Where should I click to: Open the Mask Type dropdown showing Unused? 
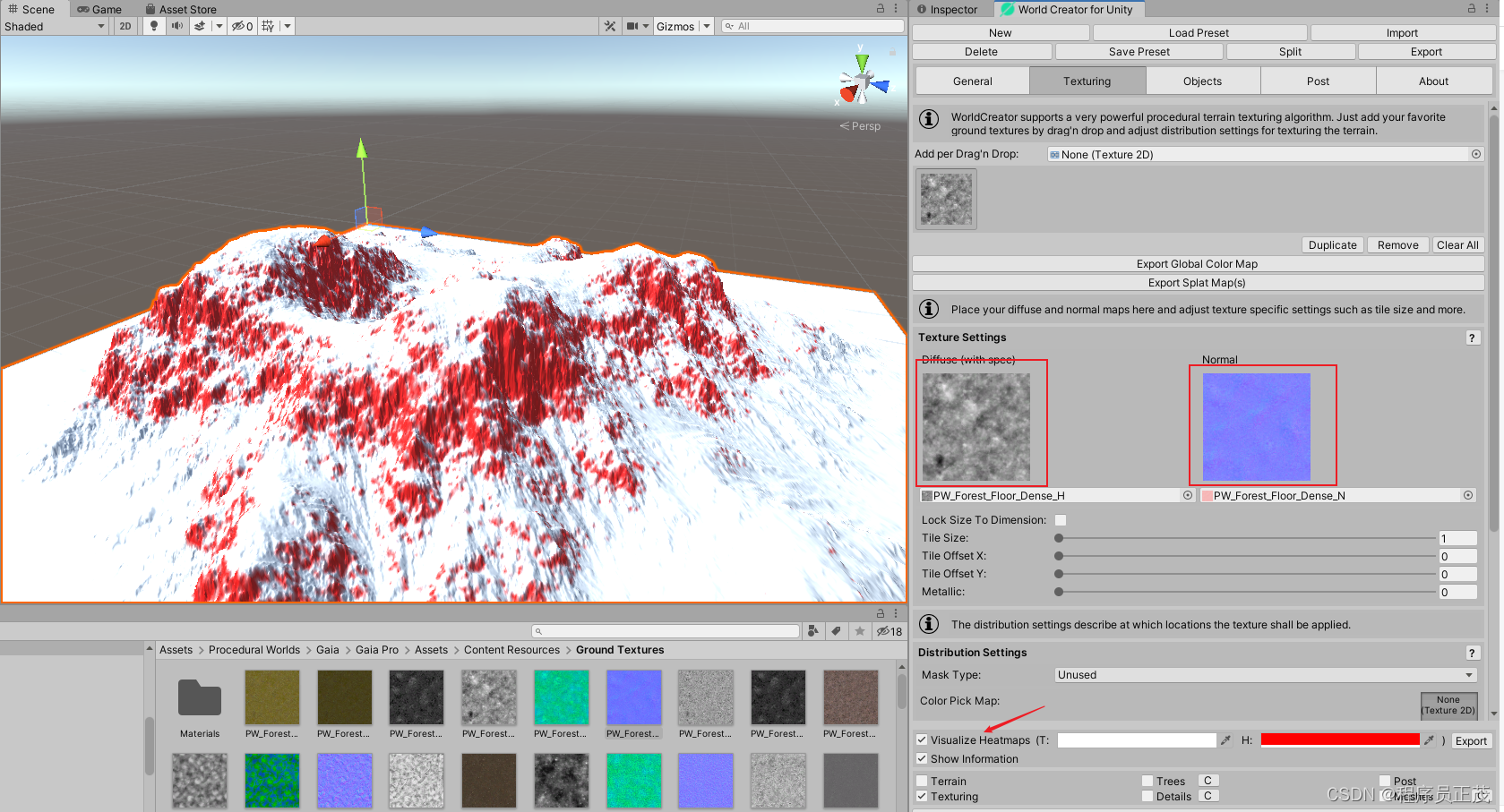click(1265, 675)
